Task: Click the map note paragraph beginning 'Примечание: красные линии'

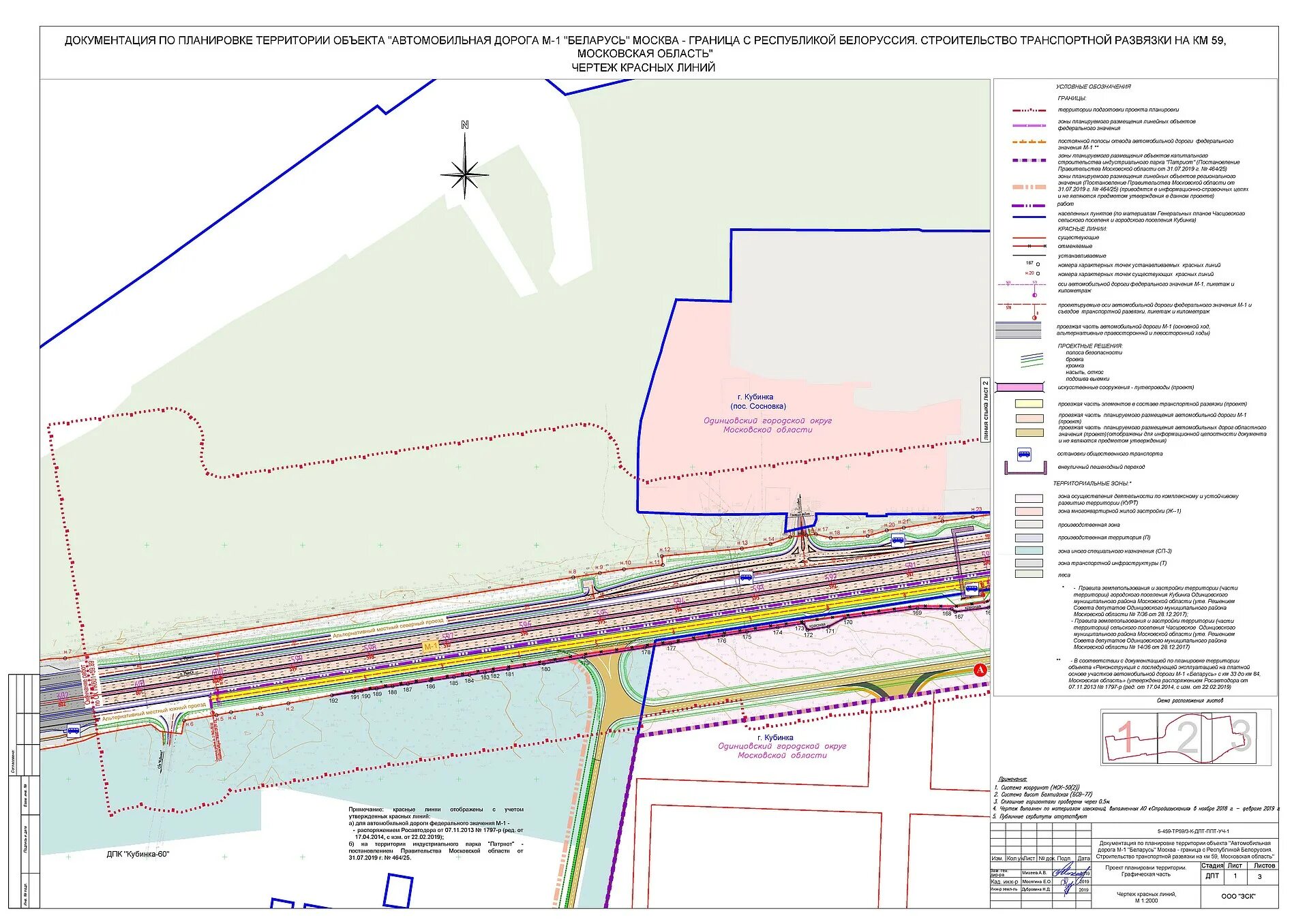Action: click(x=436, y=833)
